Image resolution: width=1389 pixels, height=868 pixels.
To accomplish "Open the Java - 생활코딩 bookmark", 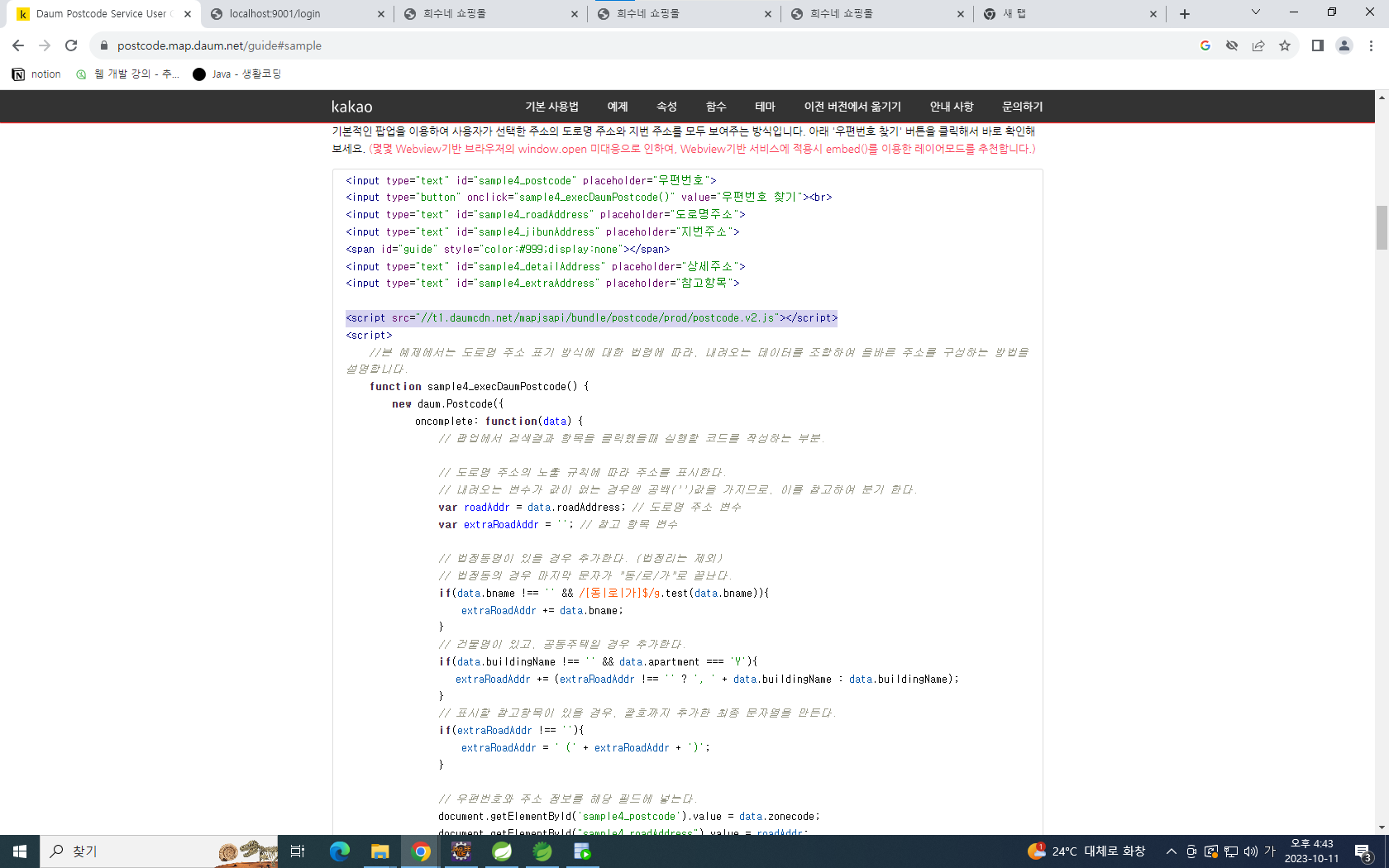I will click(237, 74).
